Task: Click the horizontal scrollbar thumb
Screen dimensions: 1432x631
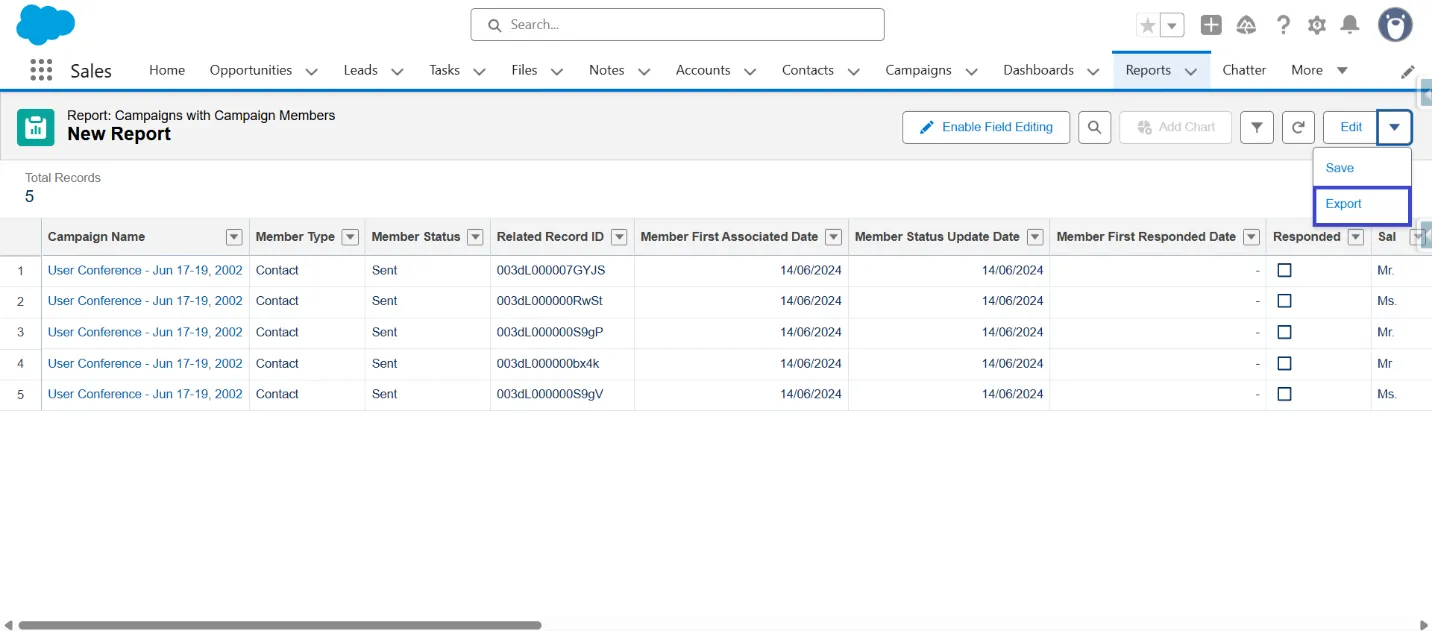Action: point(280,625)
